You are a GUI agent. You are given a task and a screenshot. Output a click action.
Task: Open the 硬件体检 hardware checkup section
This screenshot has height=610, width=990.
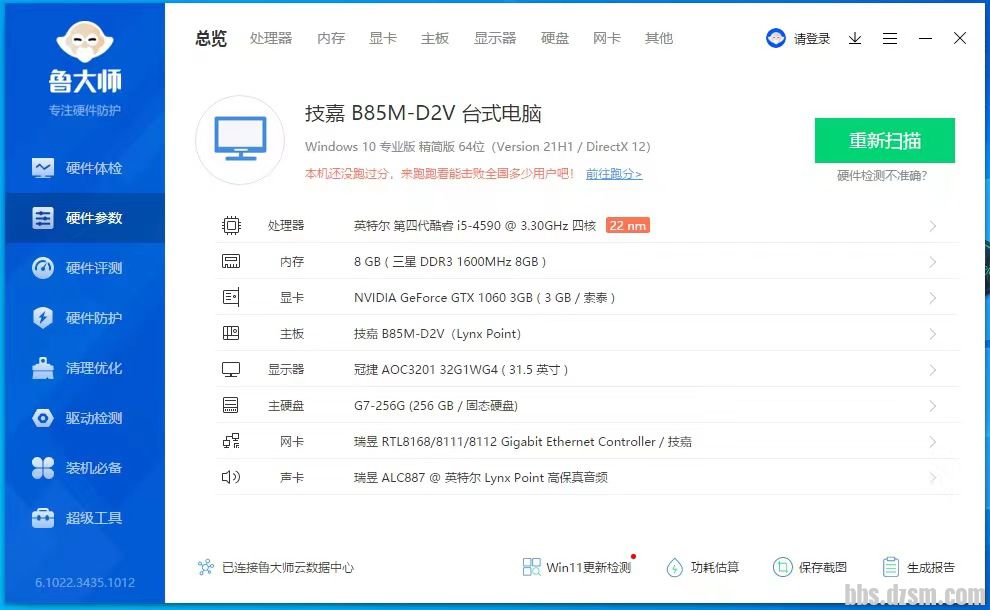84,168
